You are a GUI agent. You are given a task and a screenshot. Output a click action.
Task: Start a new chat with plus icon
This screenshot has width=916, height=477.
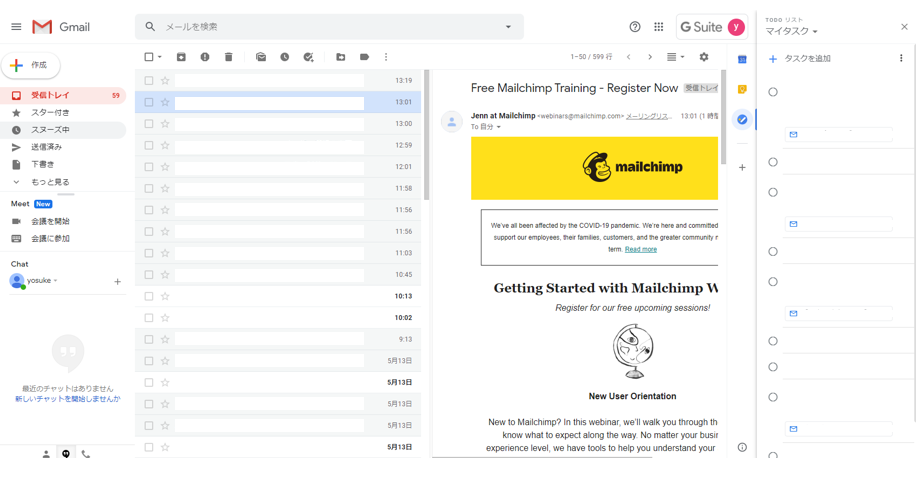(117, 281)
